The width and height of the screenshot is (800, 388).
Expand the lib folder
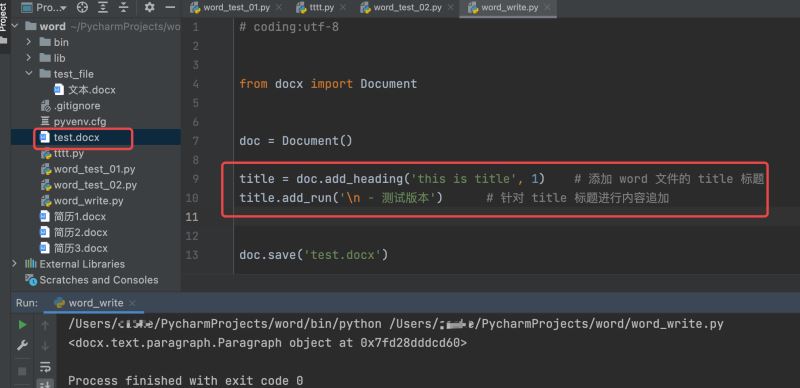point(29,58)
